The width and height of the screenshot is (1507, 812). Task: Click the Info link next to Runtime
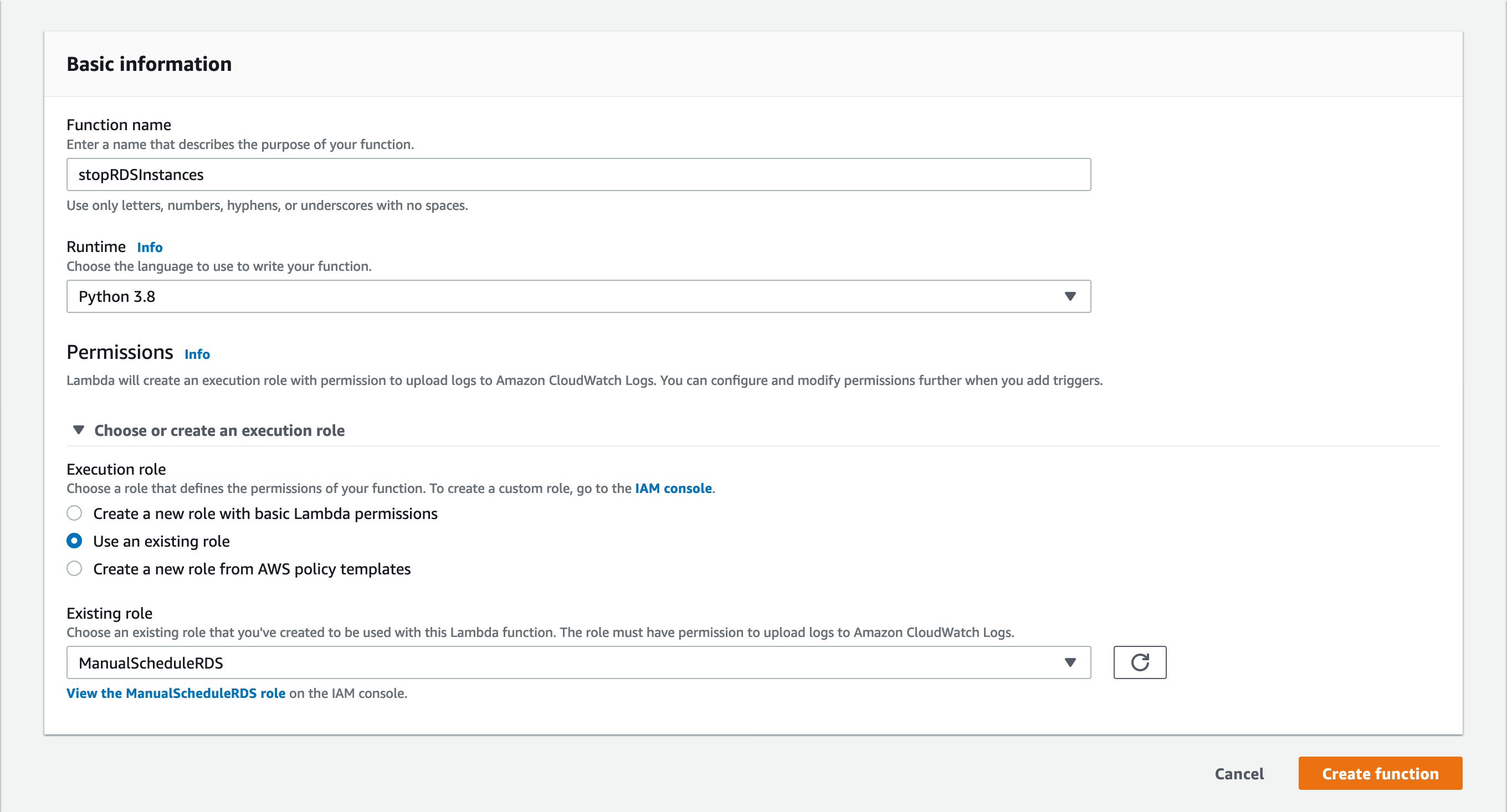[150, 248]
